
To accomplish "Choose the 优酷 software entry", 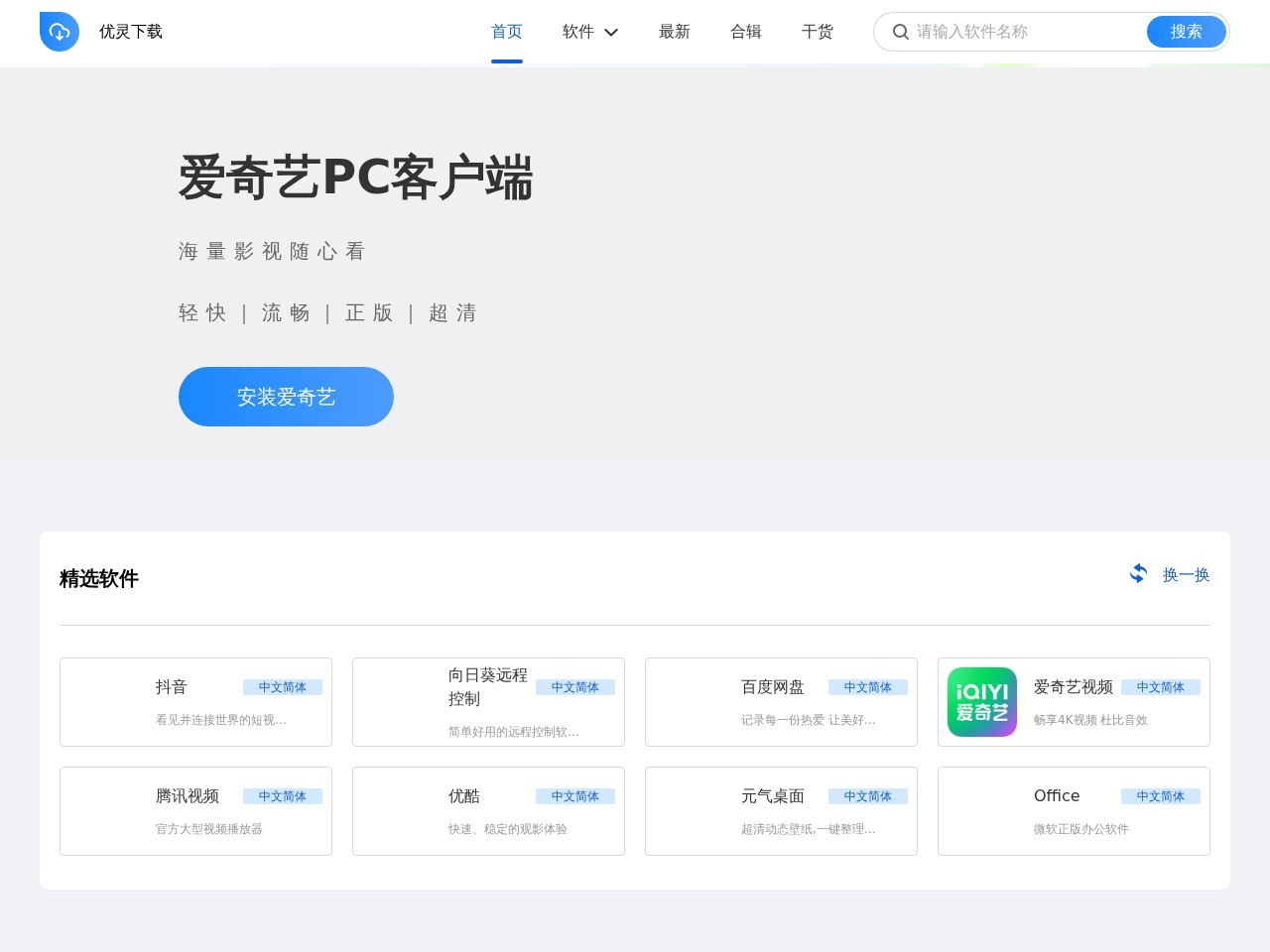I will pos(488,811).
